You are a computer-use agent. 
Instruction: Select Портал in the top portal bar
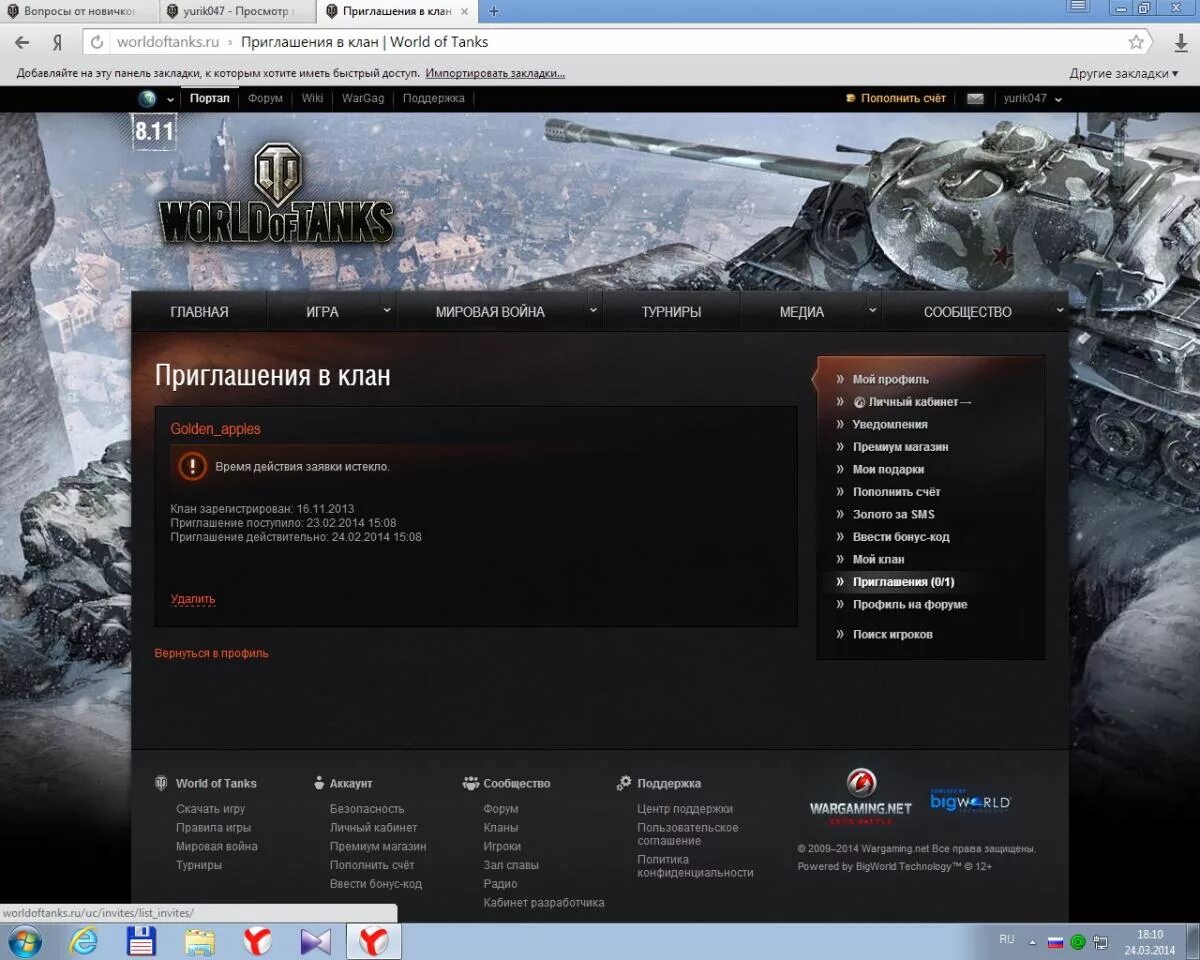coord(210,99)
